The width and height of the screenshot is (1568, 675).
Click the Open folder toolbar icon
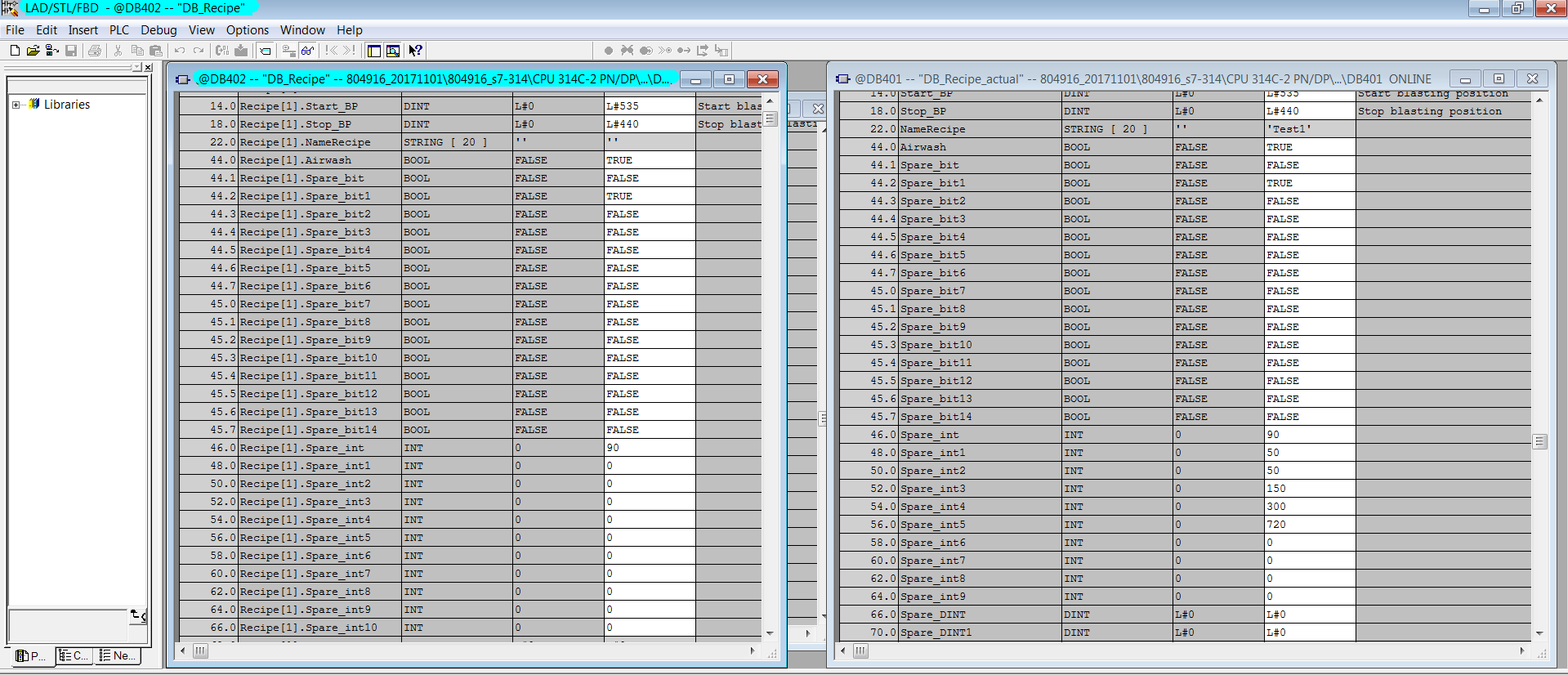[34, 51]
